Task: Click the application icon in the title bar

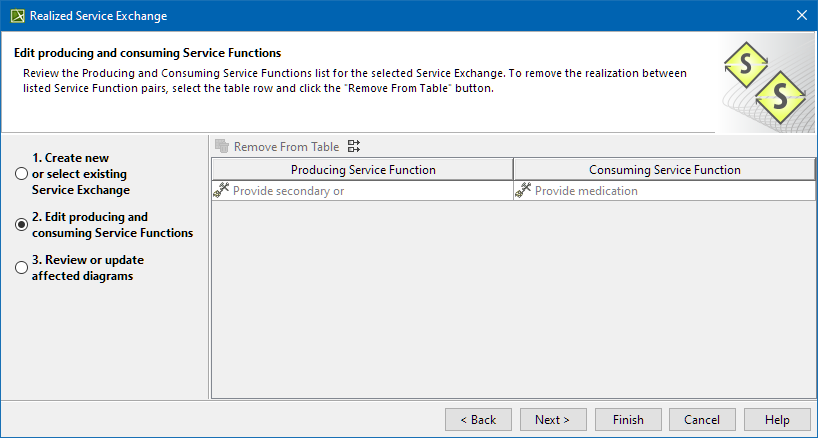Action: click(16, 16)
